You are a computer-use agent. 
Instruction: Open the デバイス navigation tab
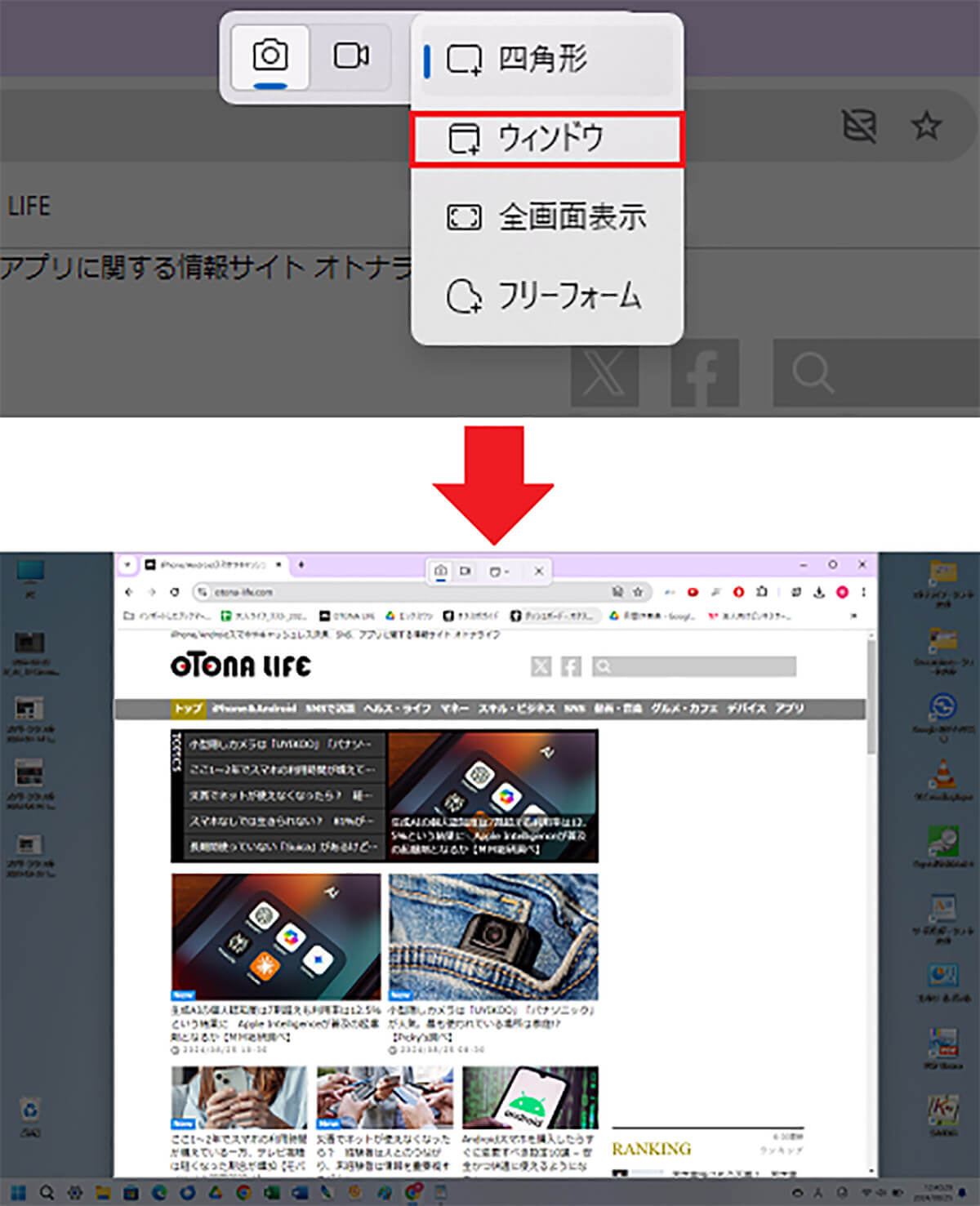(746, 709)
